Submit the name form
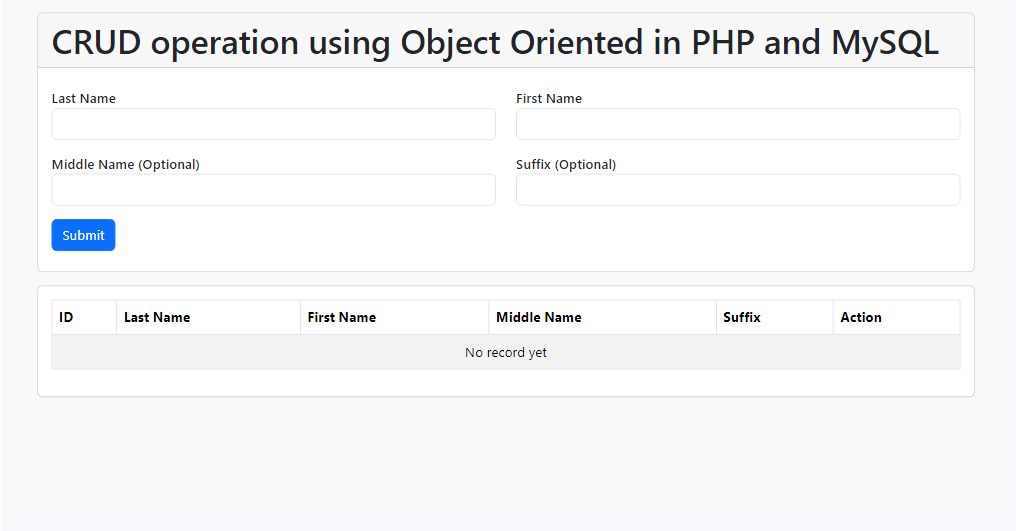 tap(84, 235)
